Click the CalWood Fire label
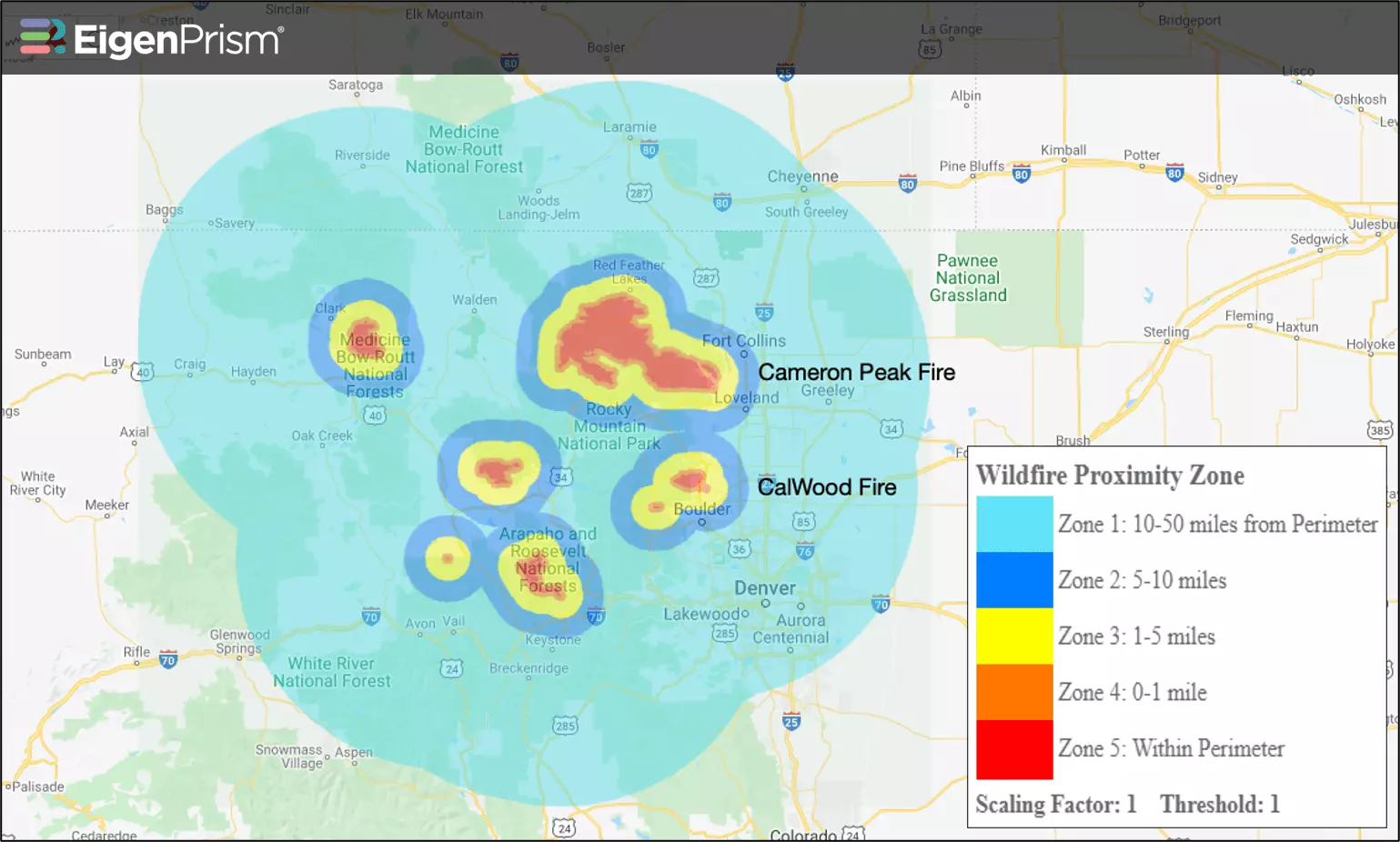1400x842 pixels. (827, 486)
